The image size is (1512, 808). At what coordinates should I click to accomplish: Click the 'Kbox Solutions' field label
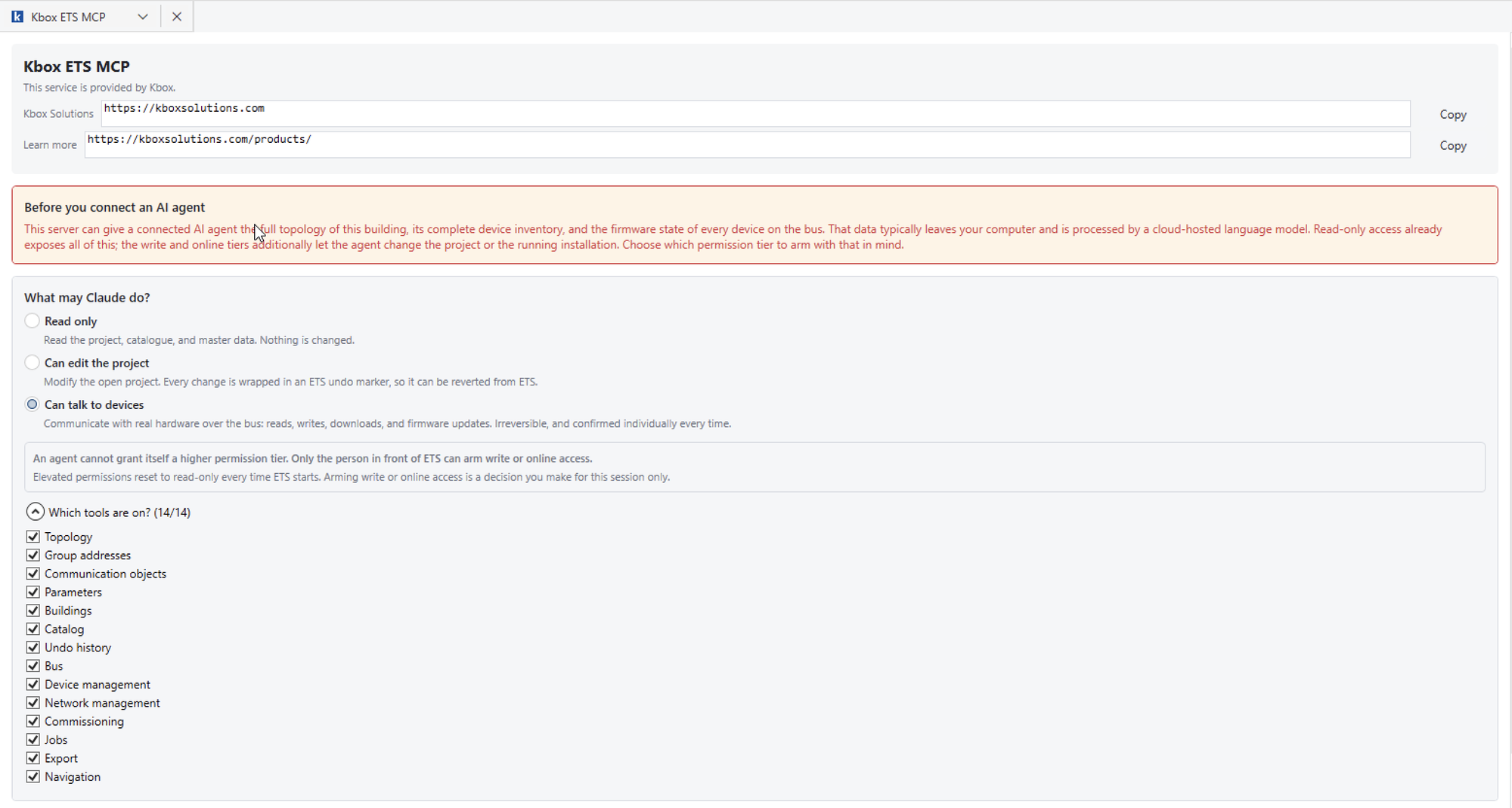[x=58, y=113]
